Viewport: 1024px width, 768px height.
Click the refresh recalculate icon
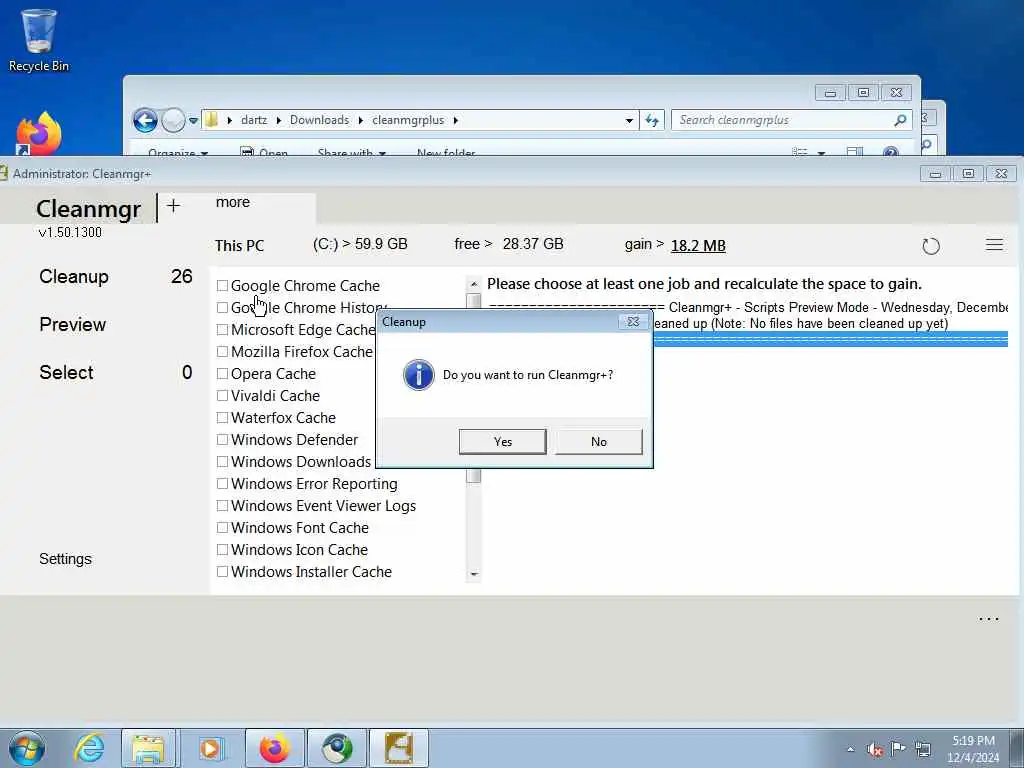click(x=931, y=246)
